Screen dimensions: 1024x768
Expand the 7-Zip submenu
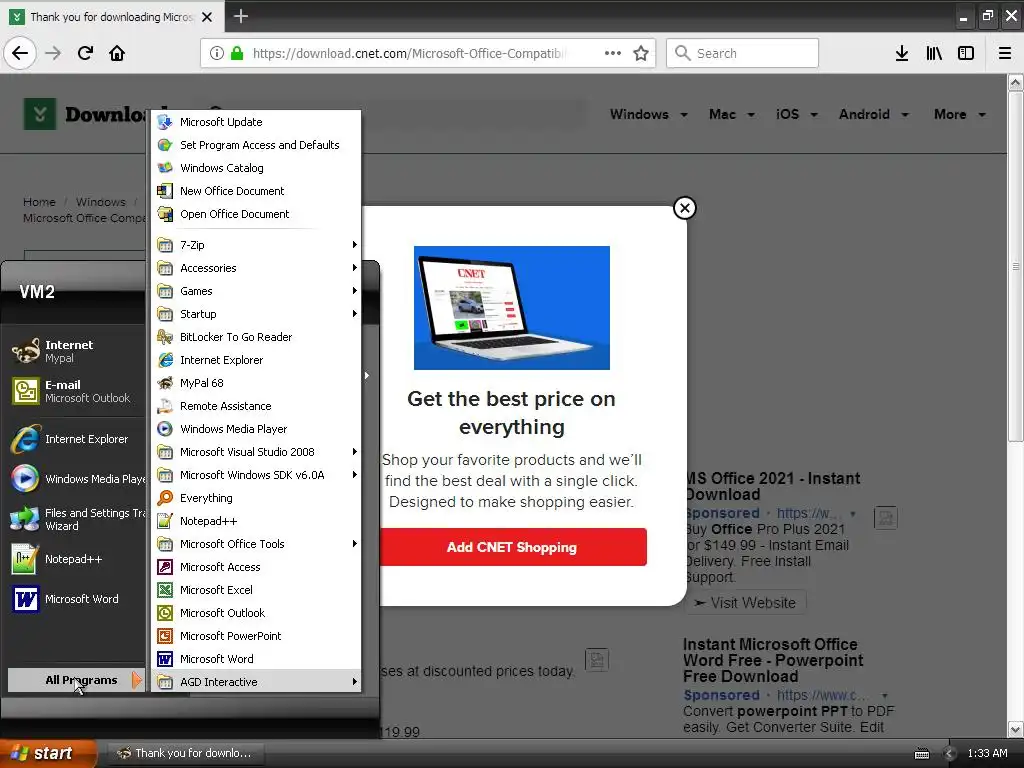[x=256, y=245]
